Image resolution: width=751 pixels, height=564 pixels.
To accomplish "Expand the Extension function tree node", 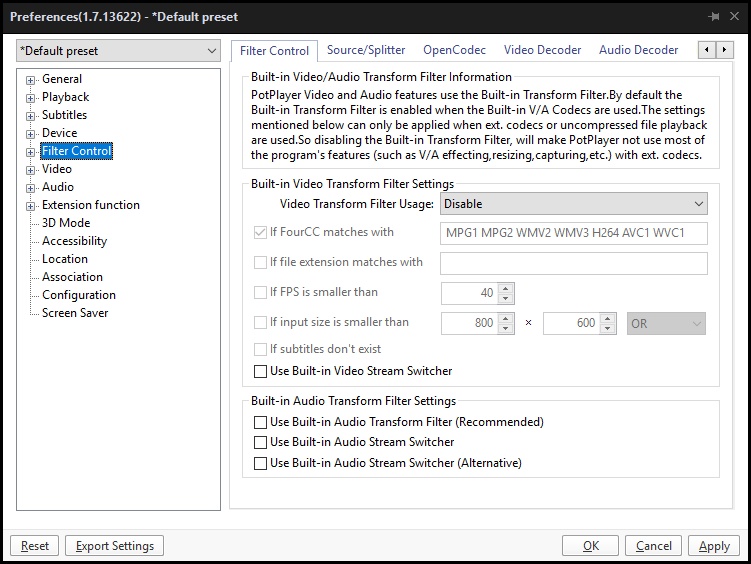I will tap(30, 206).
